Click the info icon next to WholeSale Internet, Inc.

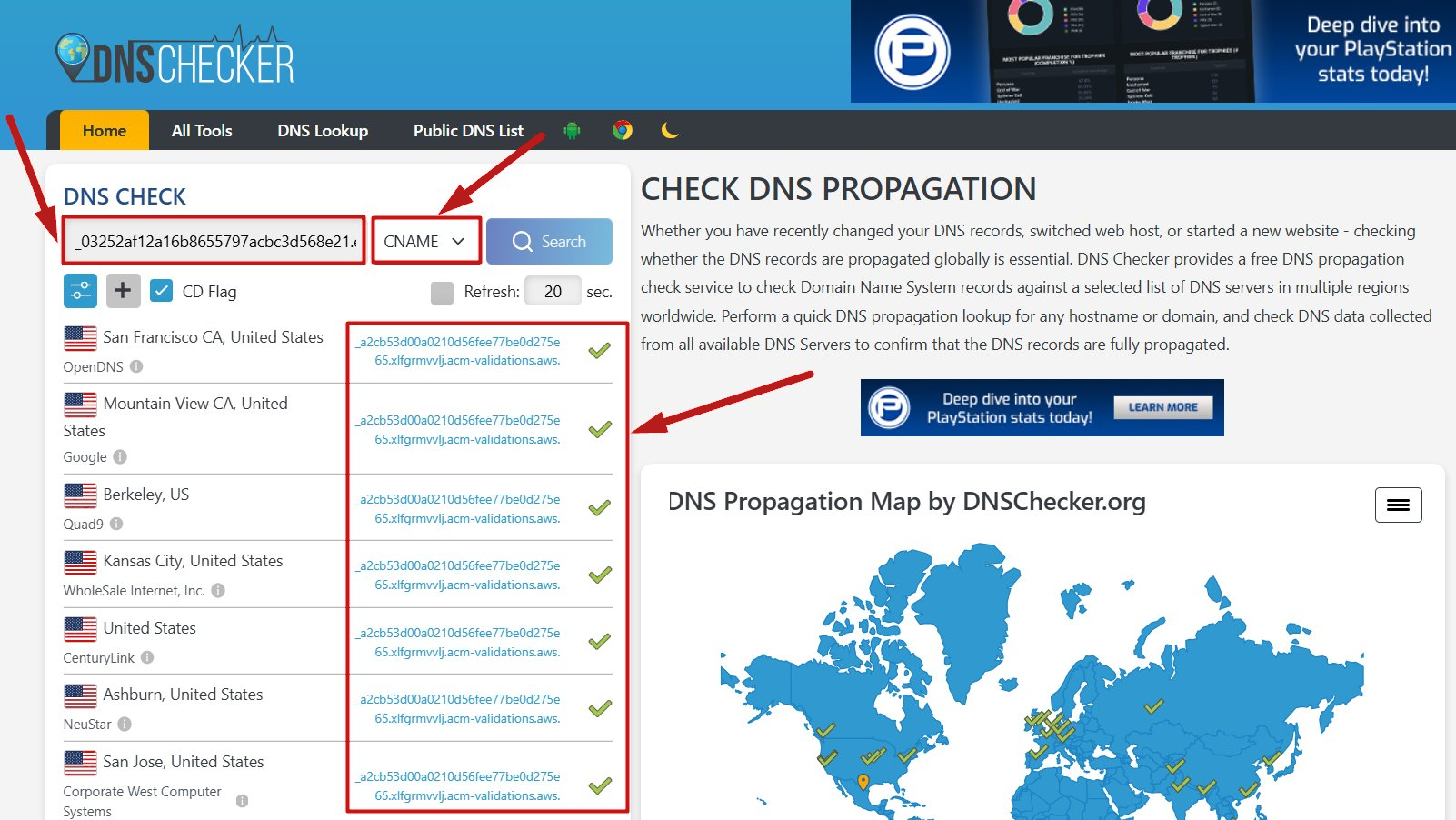[x=218, y=590]
